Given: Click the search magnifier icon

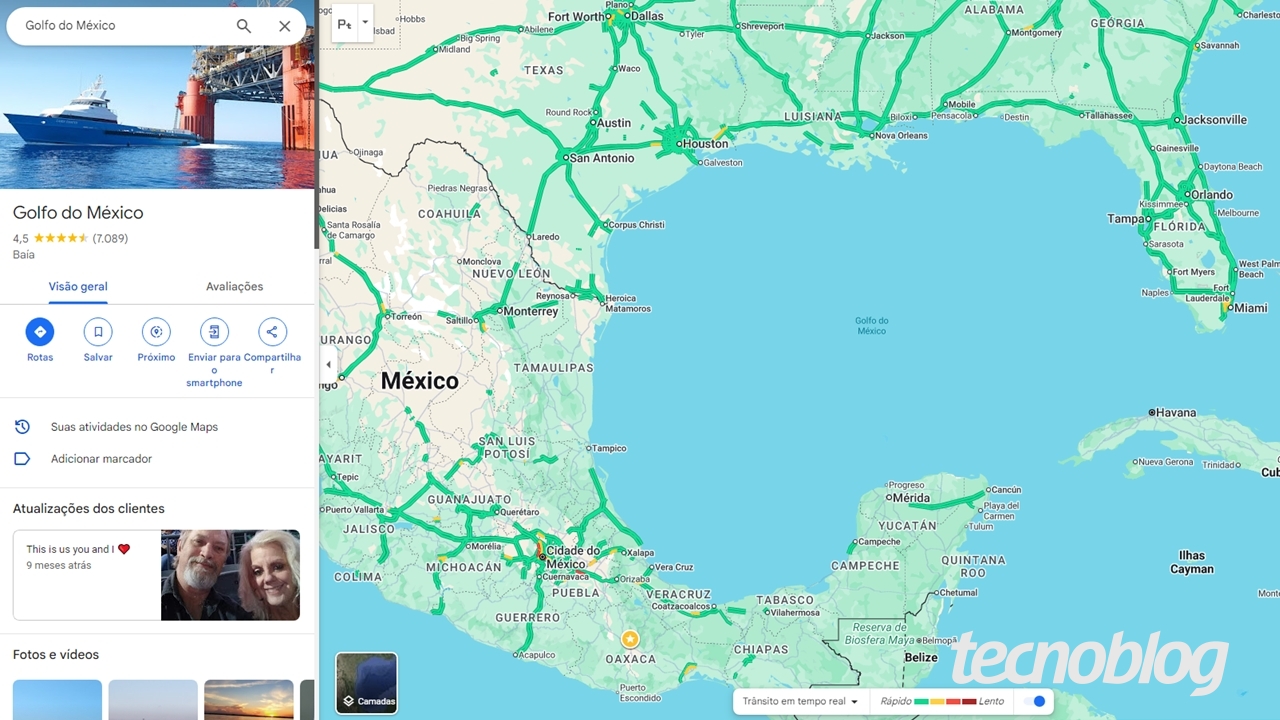Looking at the screenshot, I should (243, 26).
